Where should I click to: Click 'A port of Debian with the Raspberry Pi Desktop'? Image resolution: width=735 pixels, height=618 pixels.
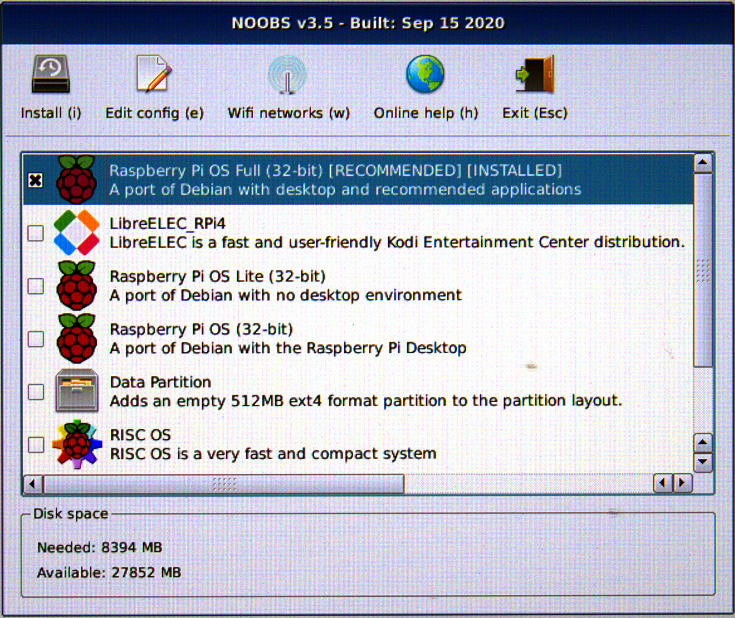pos(288,348)
